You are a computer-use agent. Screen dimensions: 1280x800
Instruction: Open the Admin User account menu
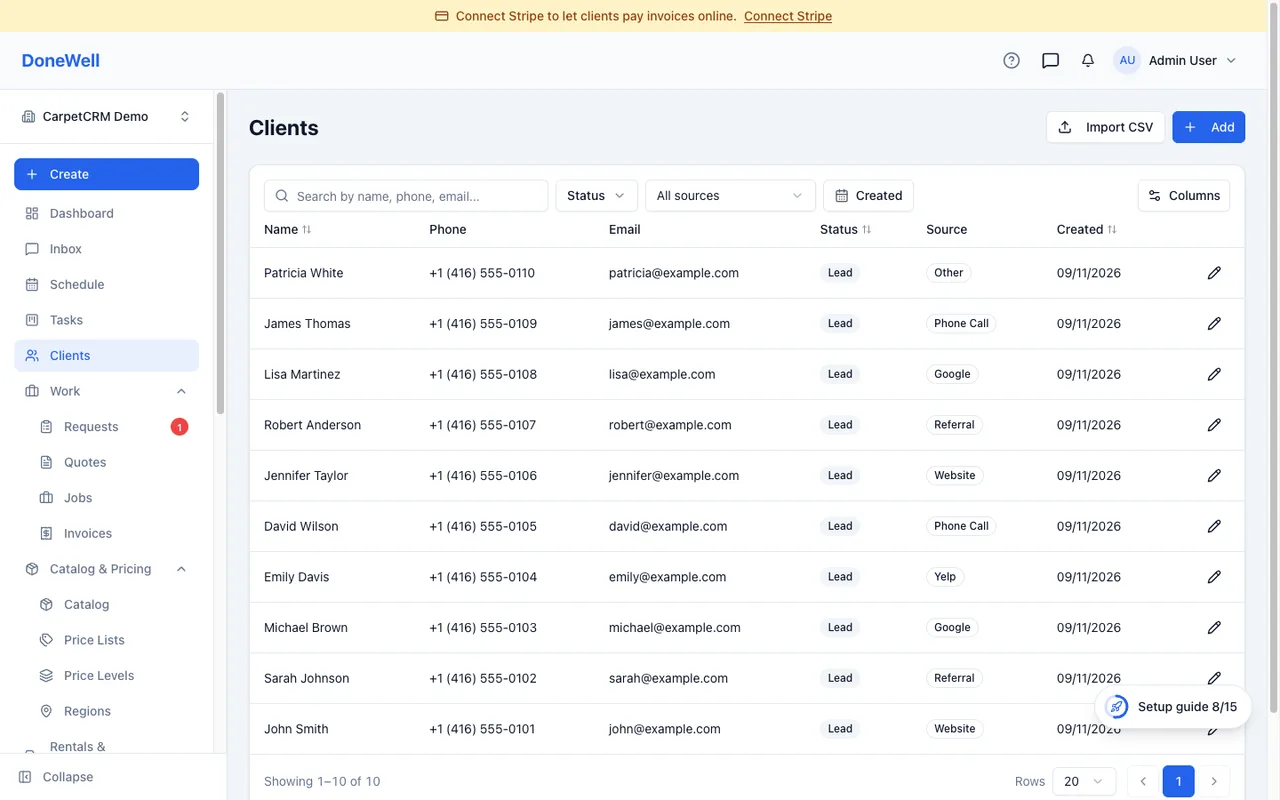click(x=1175, y=60)
